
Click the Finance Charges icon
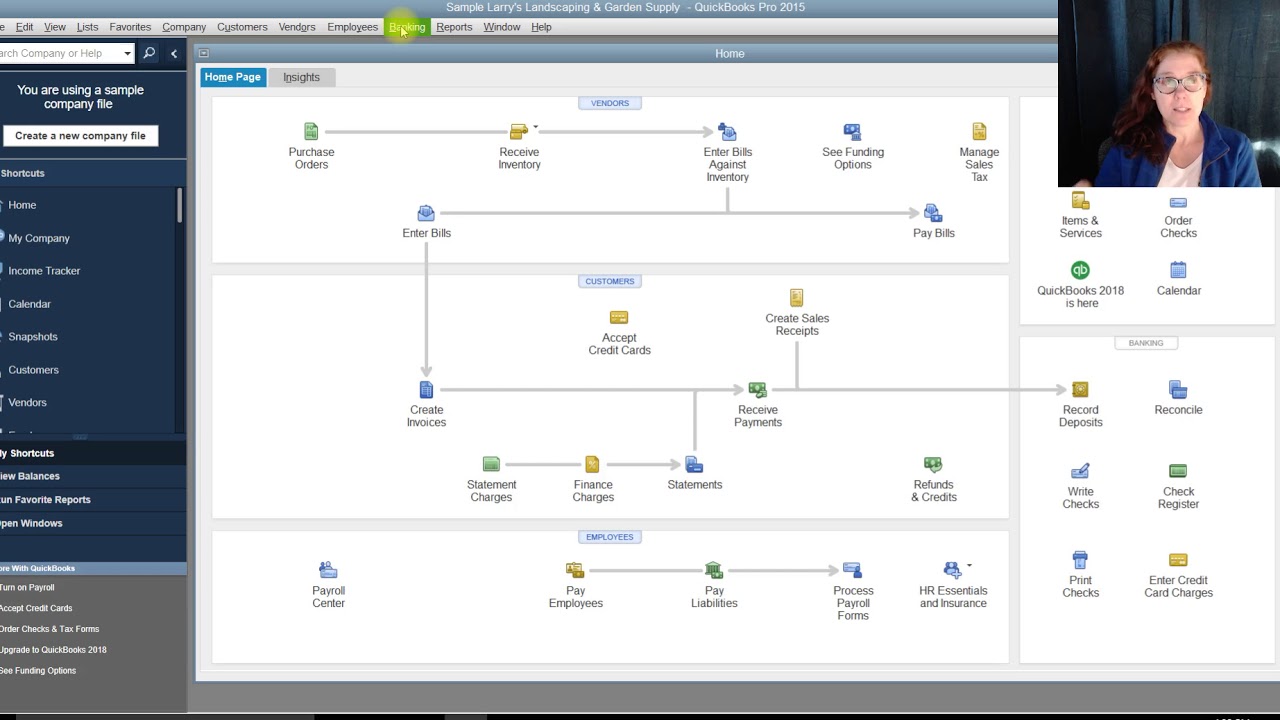click(x=592, y=464)
